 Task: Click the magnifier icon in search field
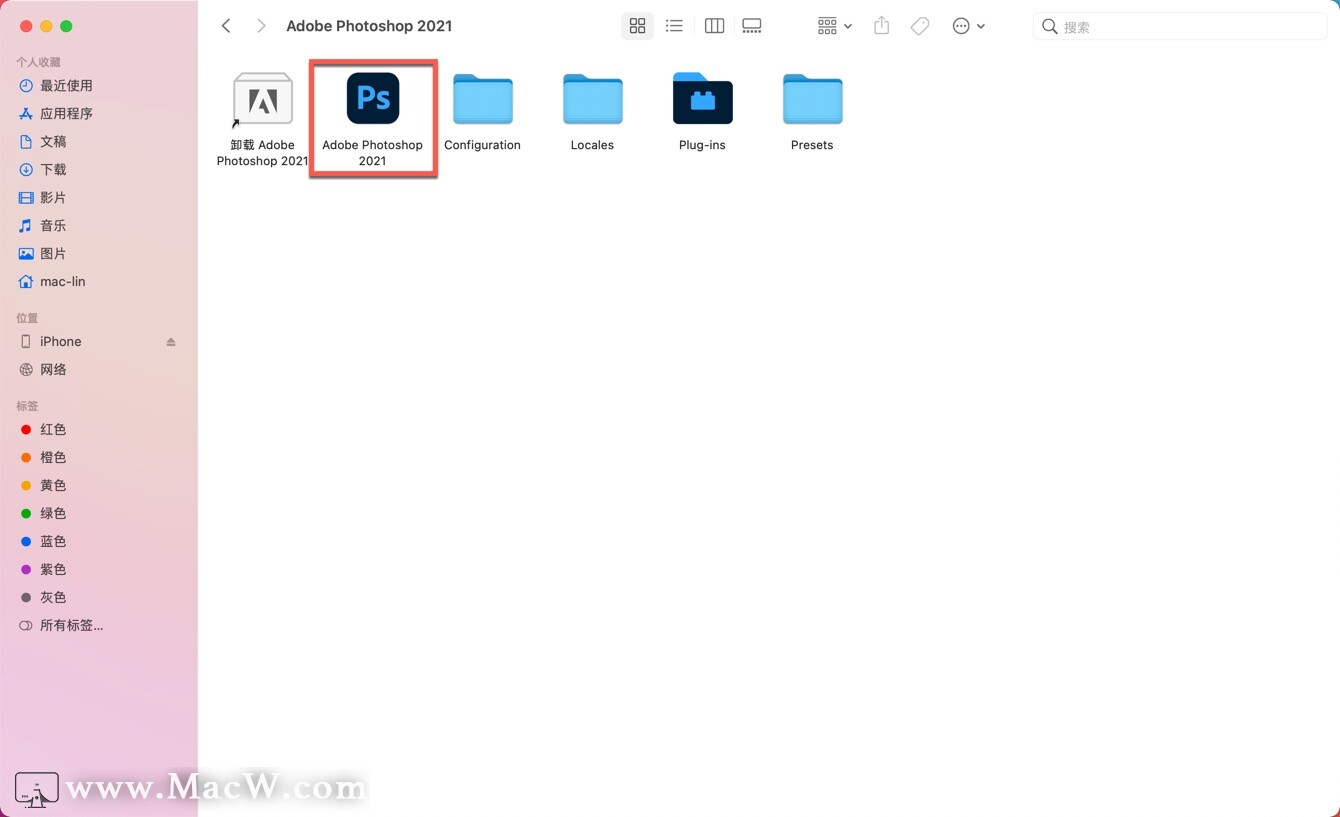click(x=1049, y=27)
